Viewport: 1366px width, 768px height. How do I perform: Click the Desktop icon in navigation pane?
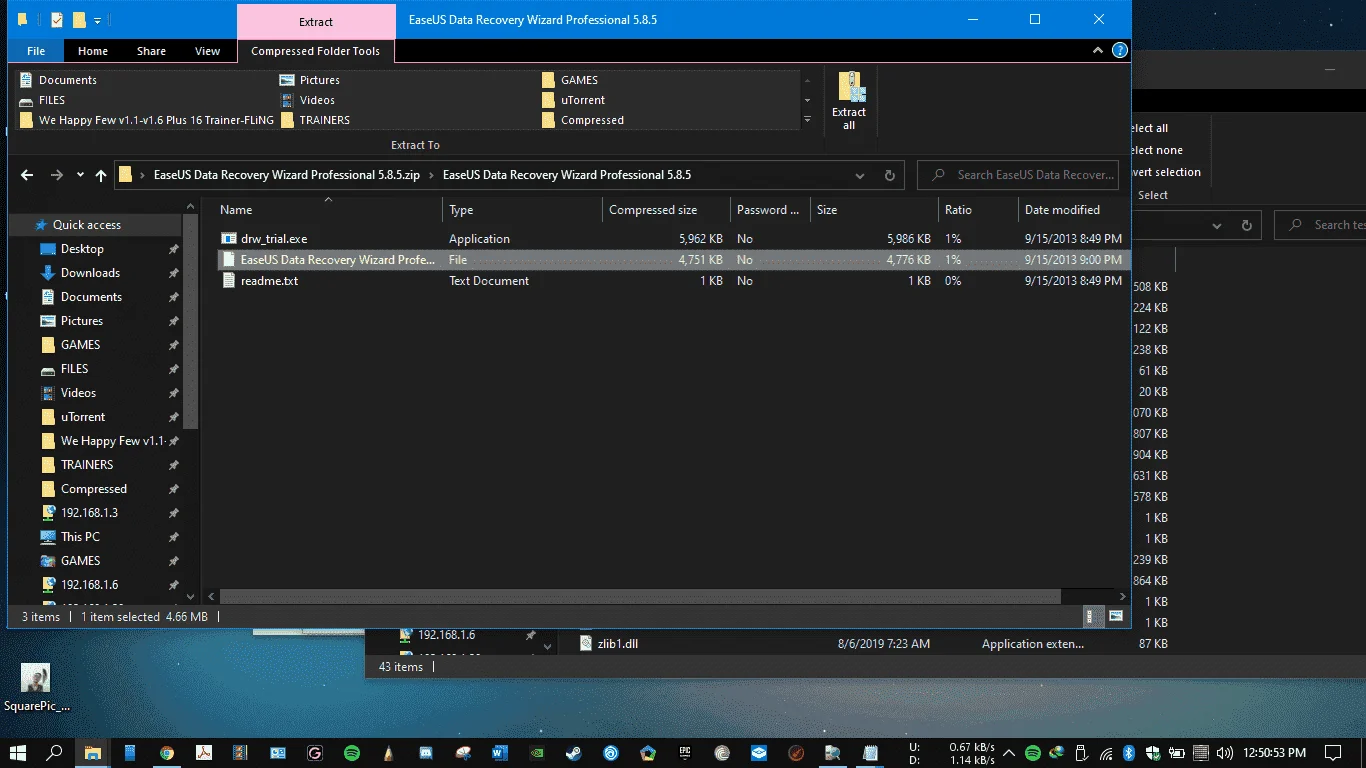point(47,249)
